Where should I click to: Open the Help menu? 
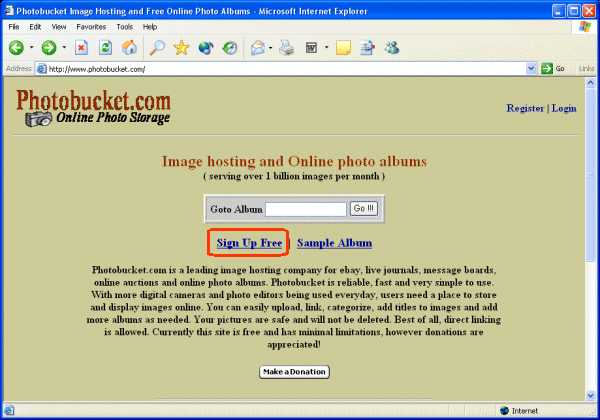click(150, 27)
